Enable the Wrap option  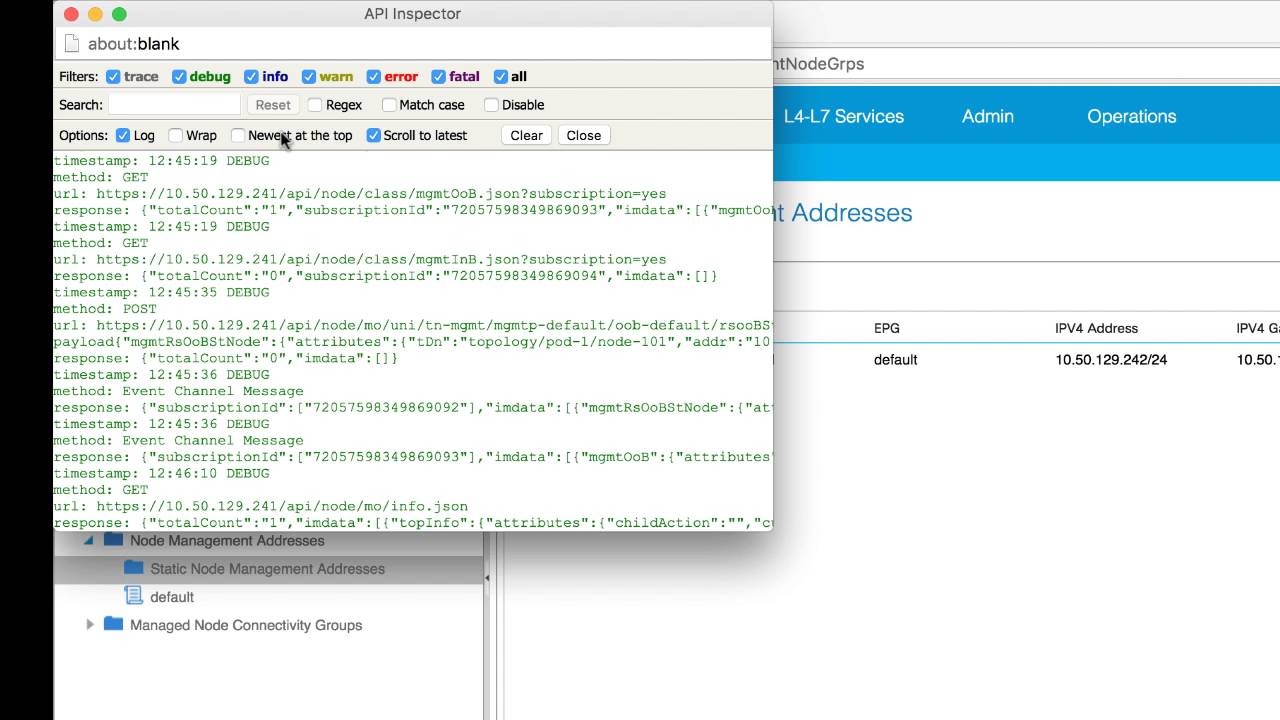pyautogui.click(x=176, y=135)
